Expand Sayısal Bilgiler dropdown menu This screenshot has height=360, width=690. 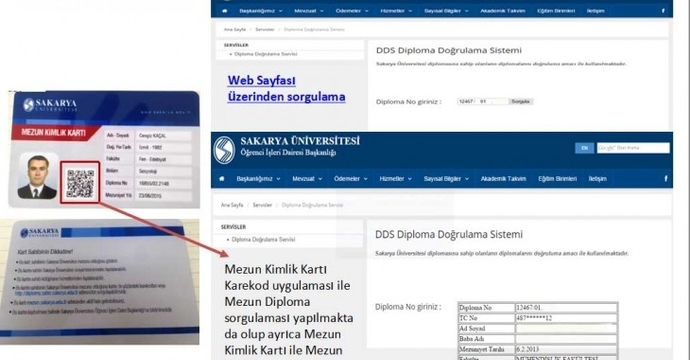tap(446, 179)
